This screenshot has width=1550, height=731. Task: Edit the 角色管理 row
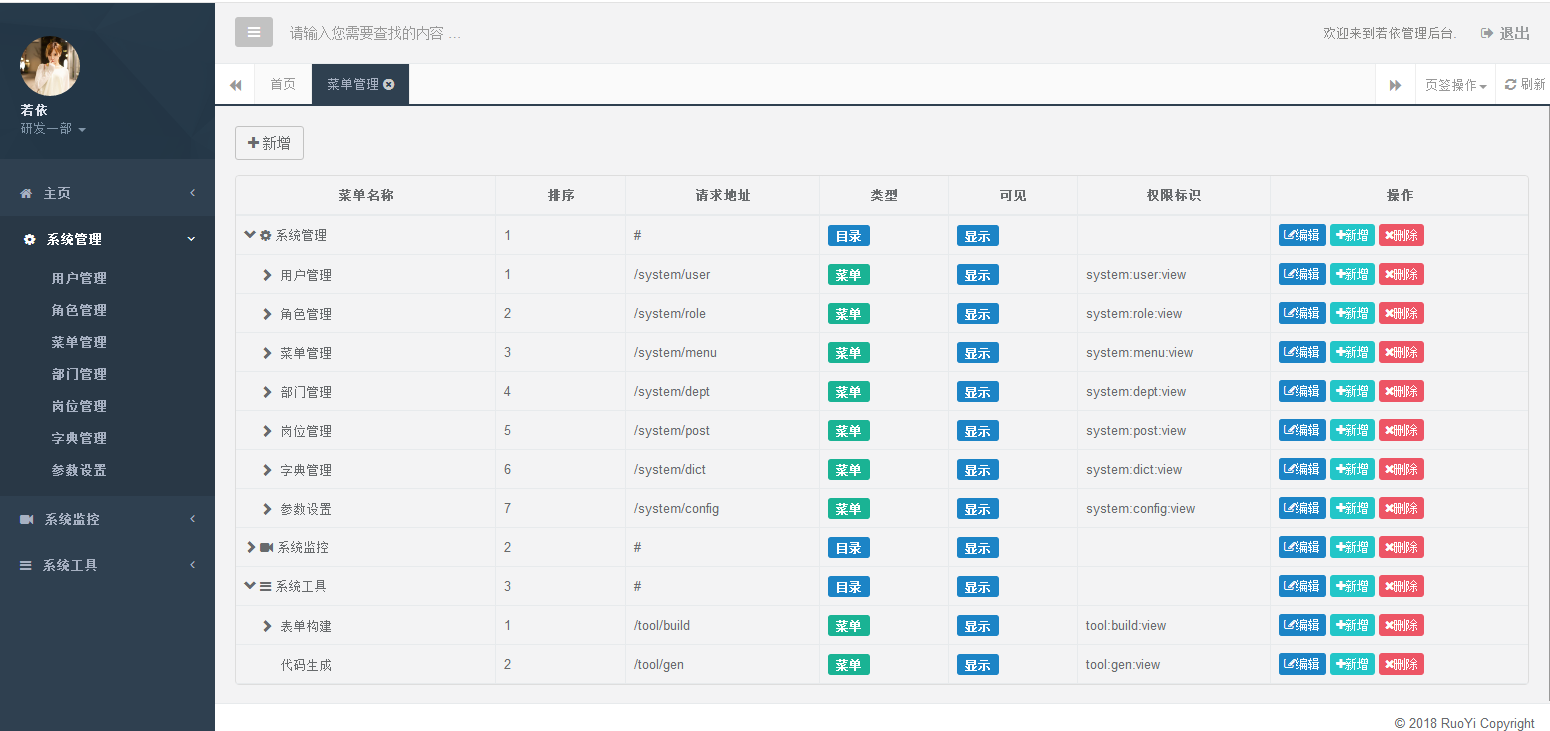point(1302,313)
